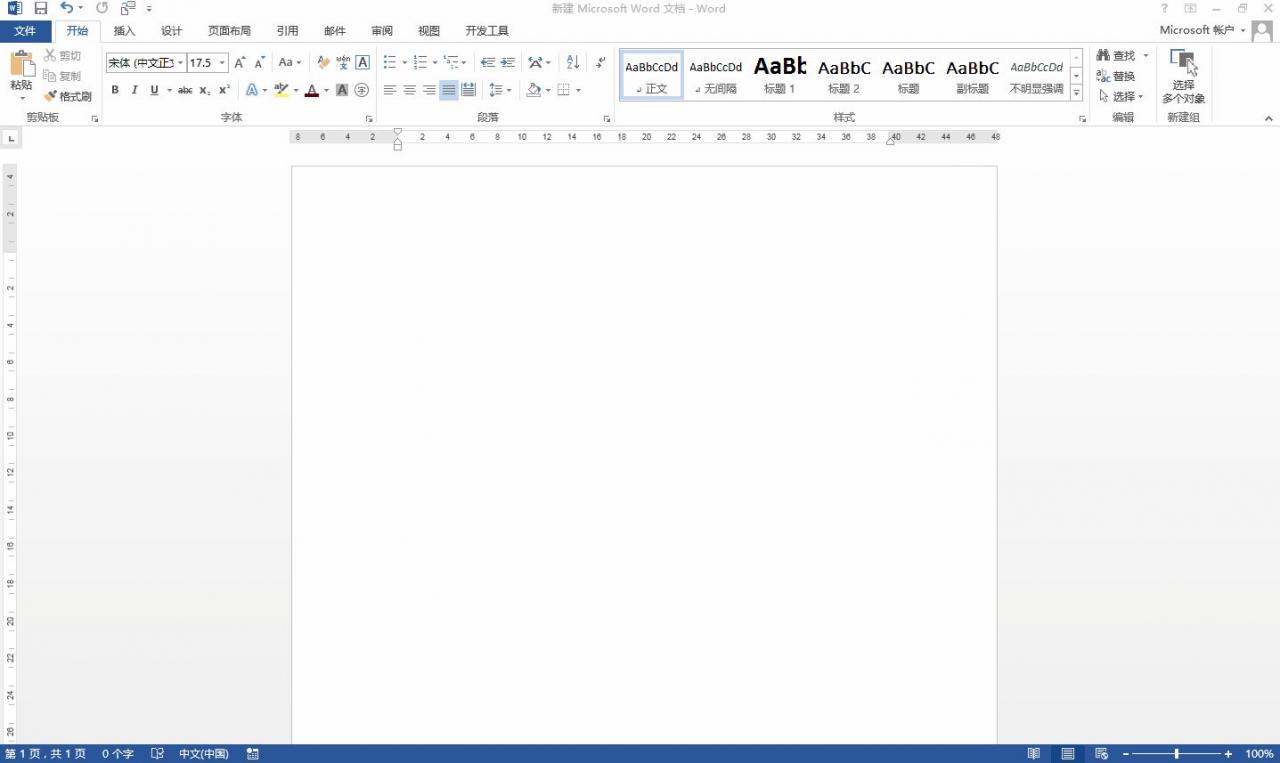Click the 中文(中国) language indicator

(204, 754)
